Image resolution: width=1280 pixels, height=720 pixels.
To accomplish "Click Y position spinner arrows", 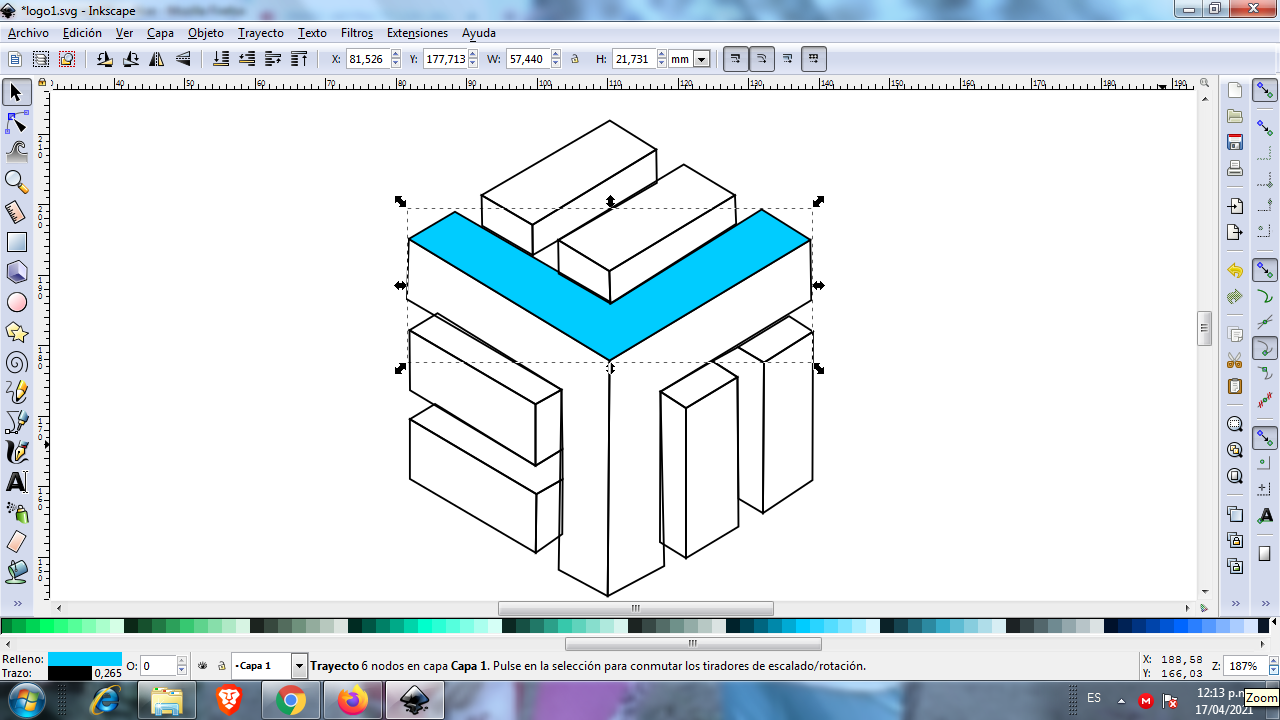I will click(x=475, y=59).
